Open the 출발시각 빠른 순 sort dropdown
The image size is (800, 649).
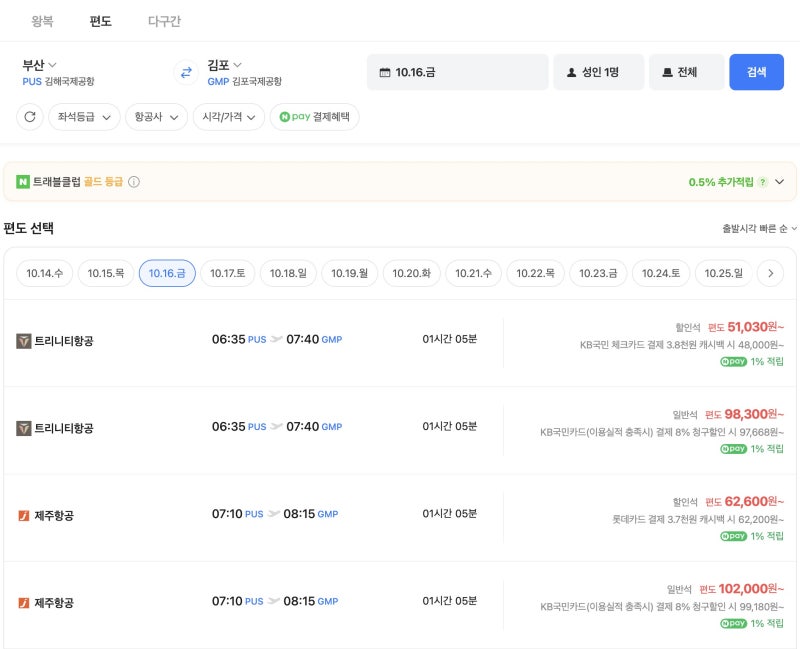[759, 229]
